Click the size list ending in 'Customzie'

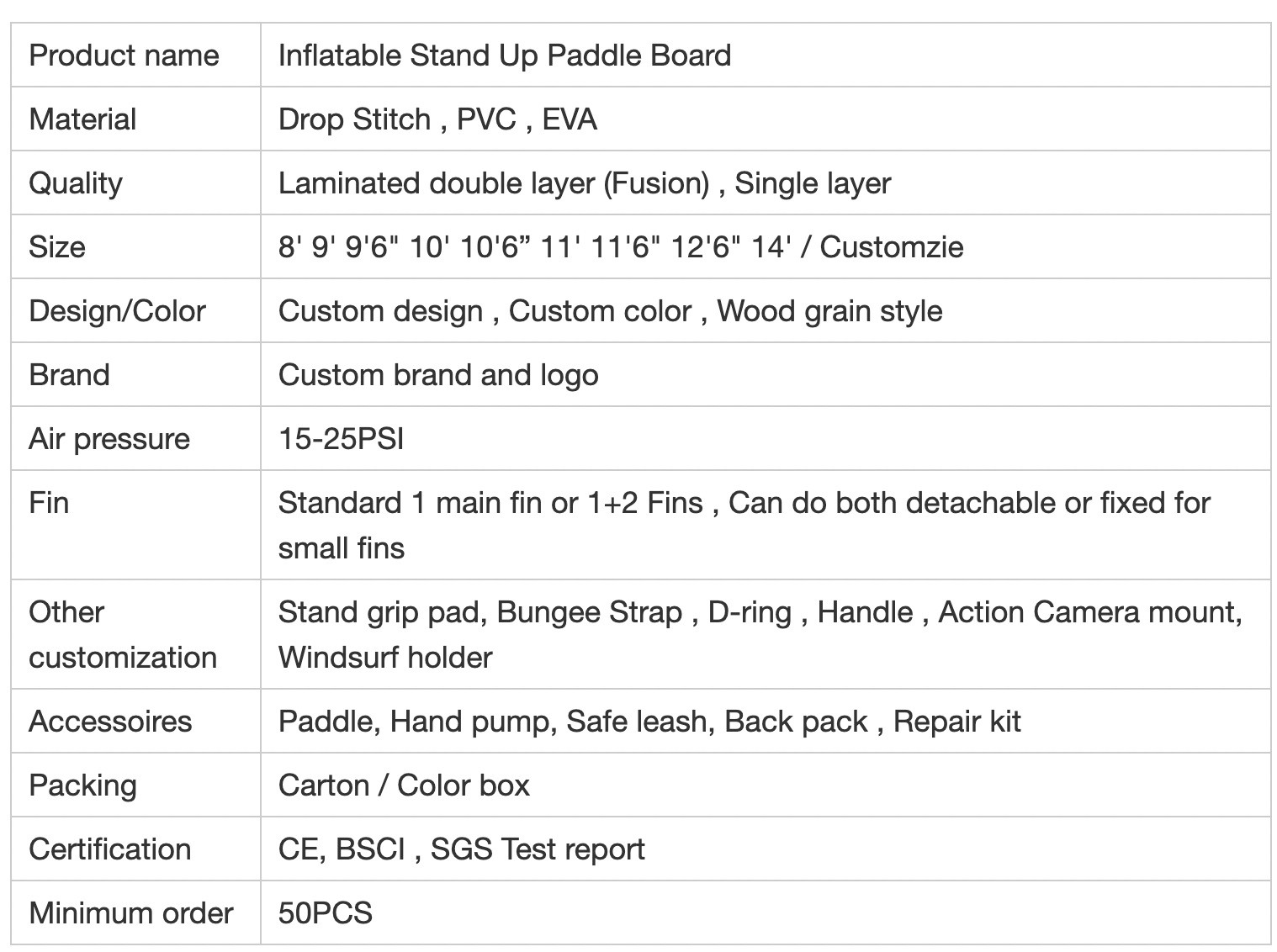pos(620,247)
